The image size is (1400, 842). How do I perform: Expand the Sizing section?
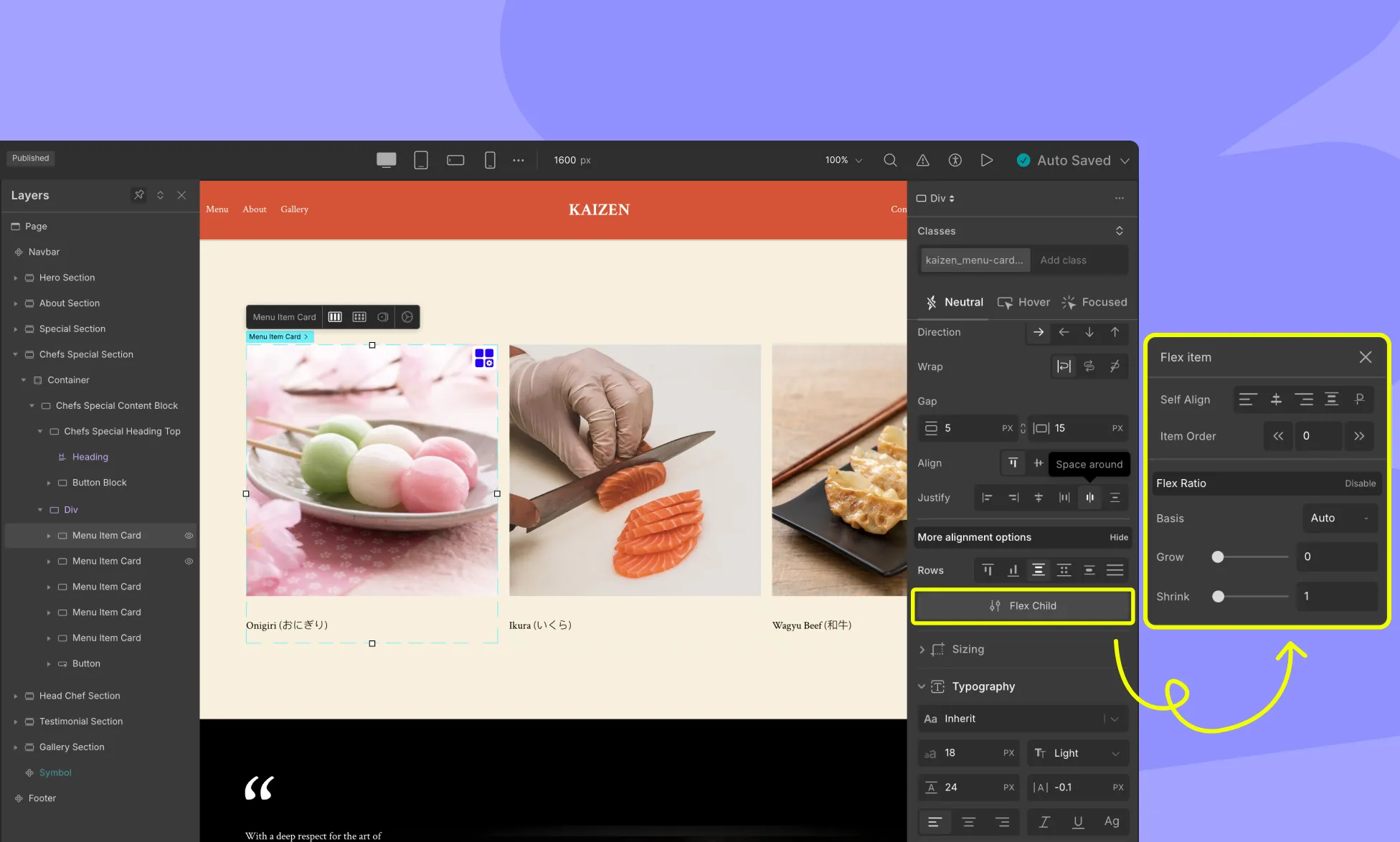[922, 649]
